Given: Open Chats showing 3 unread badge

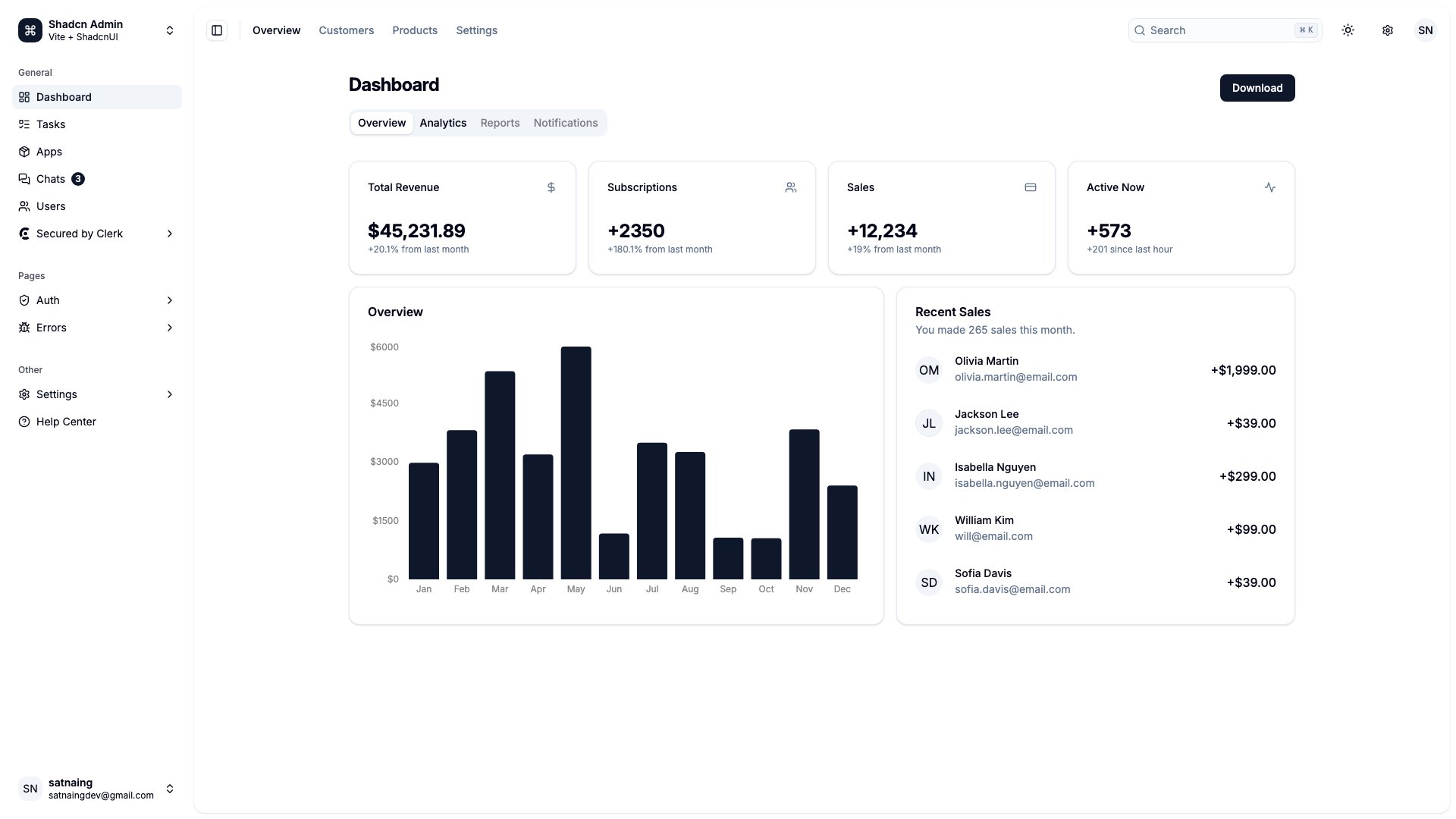Looking at the screenshot, I should tap(52, 179).
